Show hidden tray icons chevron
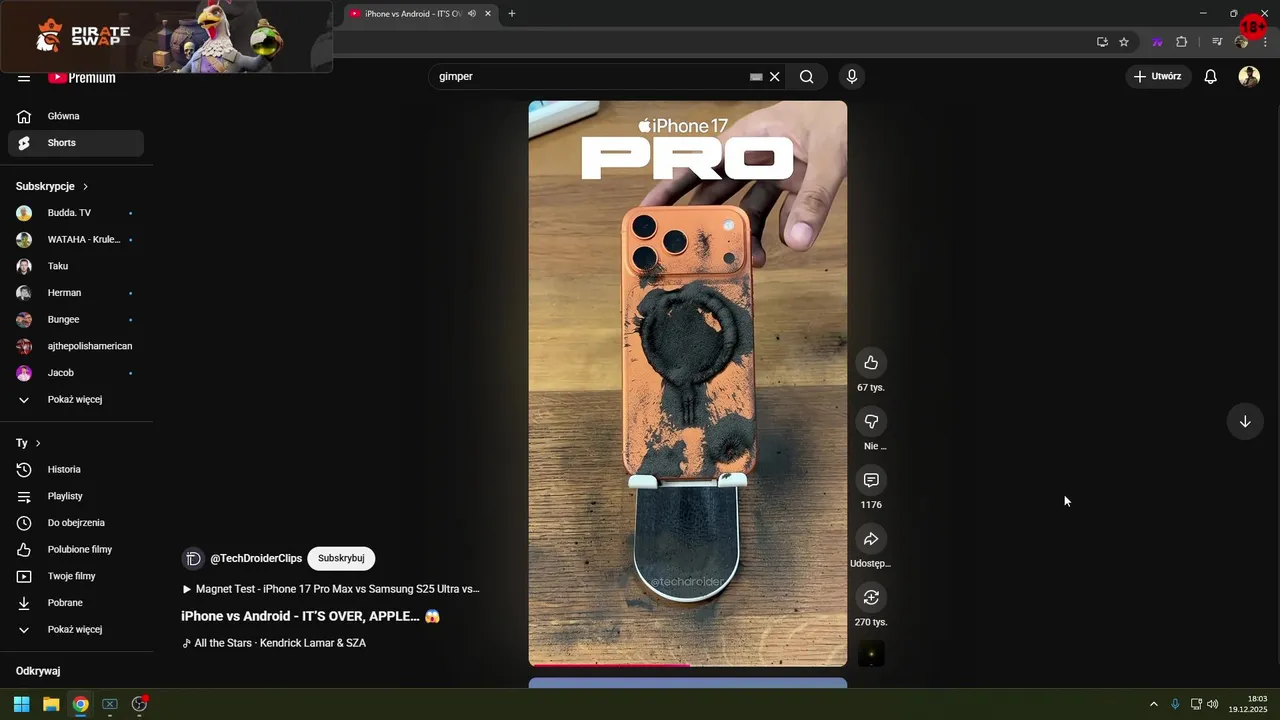The width and height of the screenshot is (1280, 720). (x=1153, y=704)
